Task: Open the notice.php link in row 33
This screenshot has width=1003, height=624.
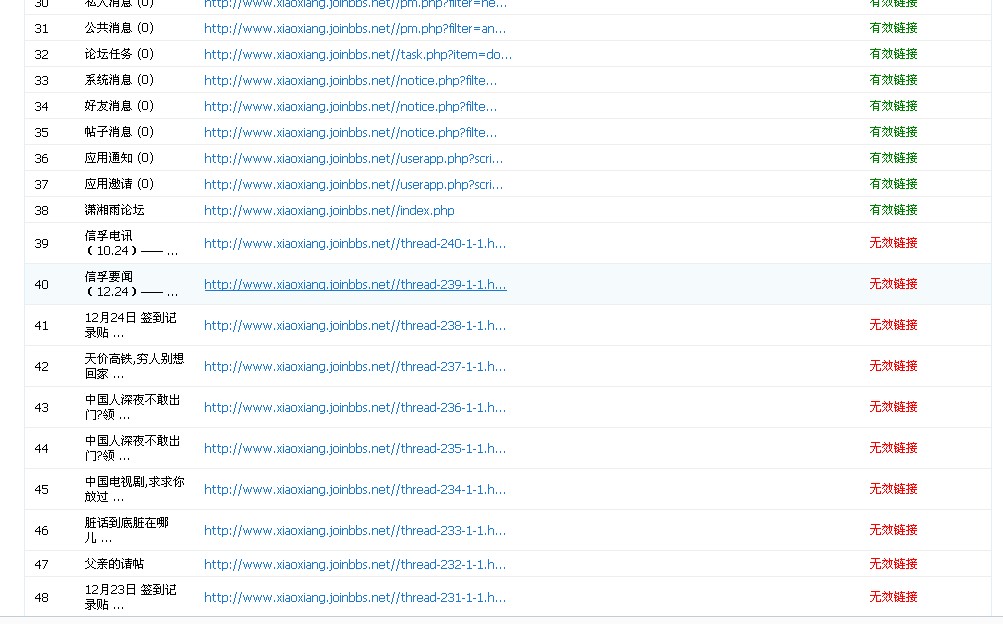Action: click(351, 81)
